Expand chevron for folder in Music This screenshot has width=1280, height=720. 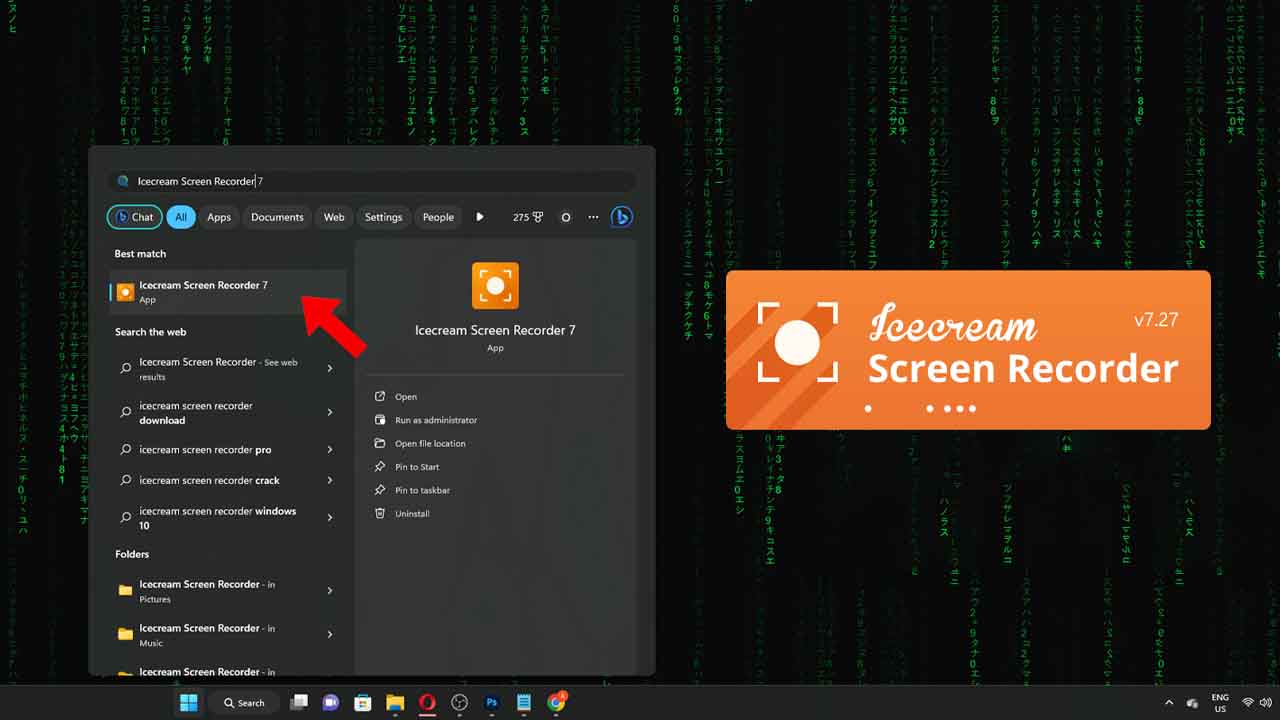[x=330, y=635]
